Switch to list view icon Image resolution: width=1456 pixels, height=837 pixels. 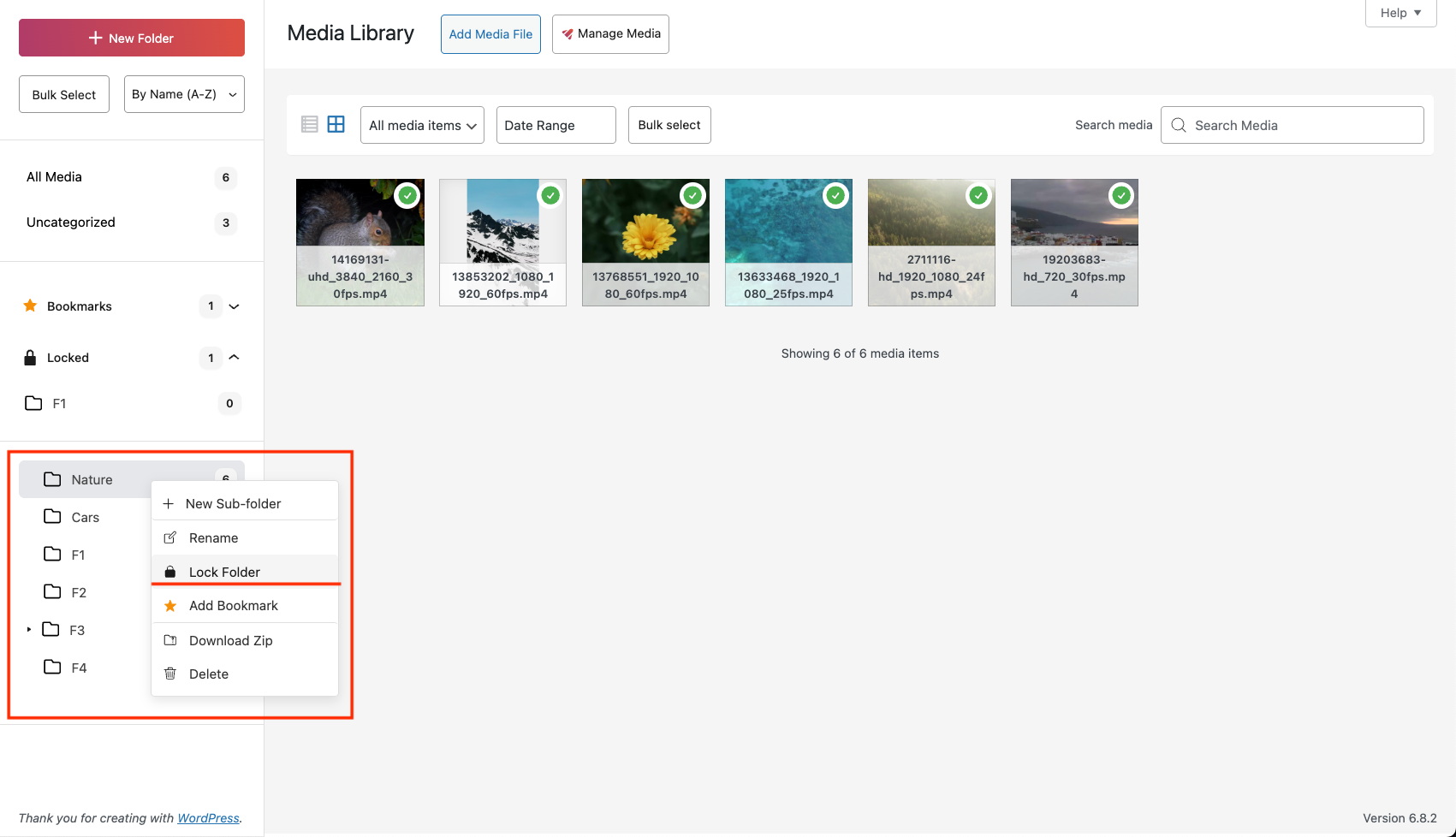pos(310,125)
